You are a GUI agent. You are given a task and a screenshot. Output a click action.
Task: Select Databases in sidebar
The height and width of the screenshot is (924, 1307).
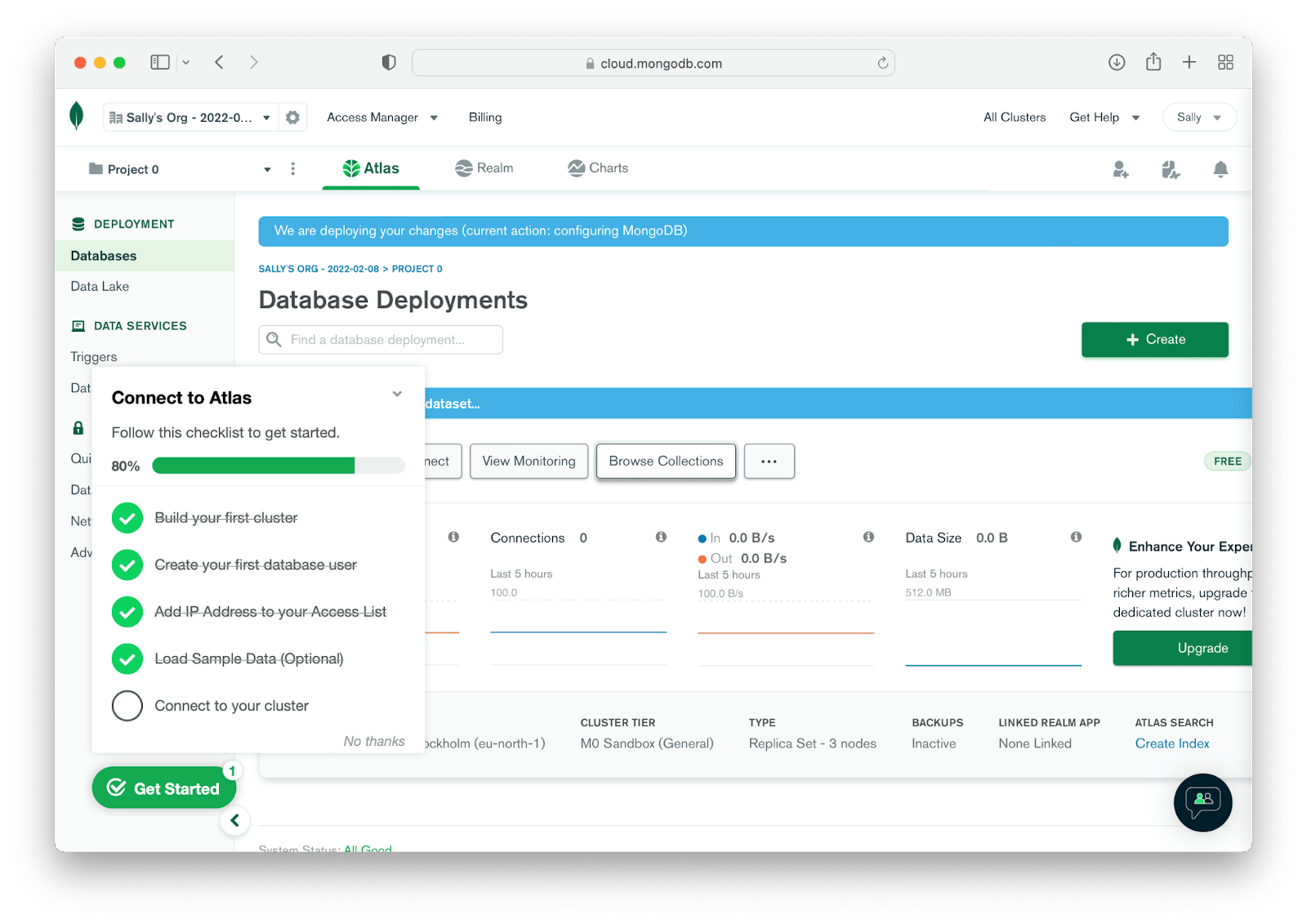(x=145, y=256)
